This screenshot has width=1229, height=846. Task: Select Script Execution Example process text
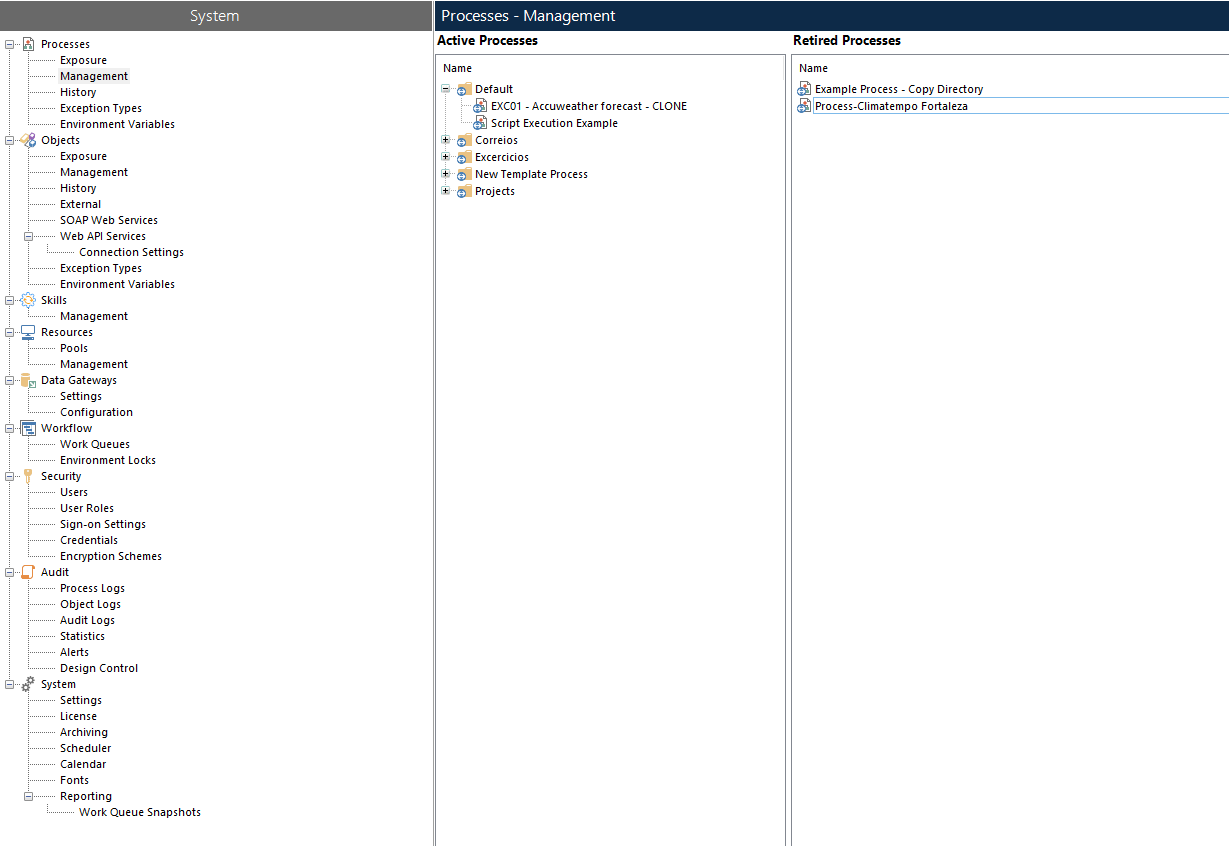[x=554, y=123]
